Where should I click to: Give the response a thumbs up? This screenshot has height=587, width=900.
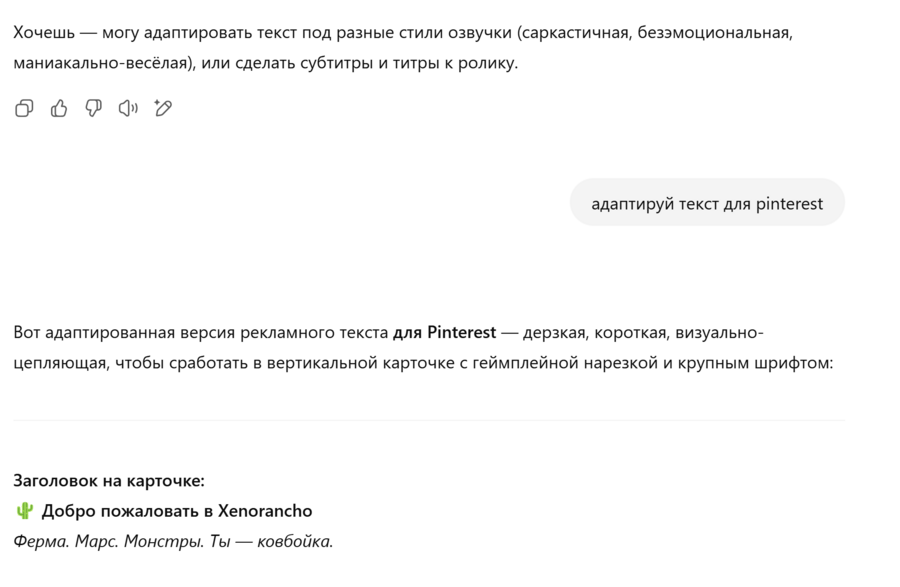point(59,108)
